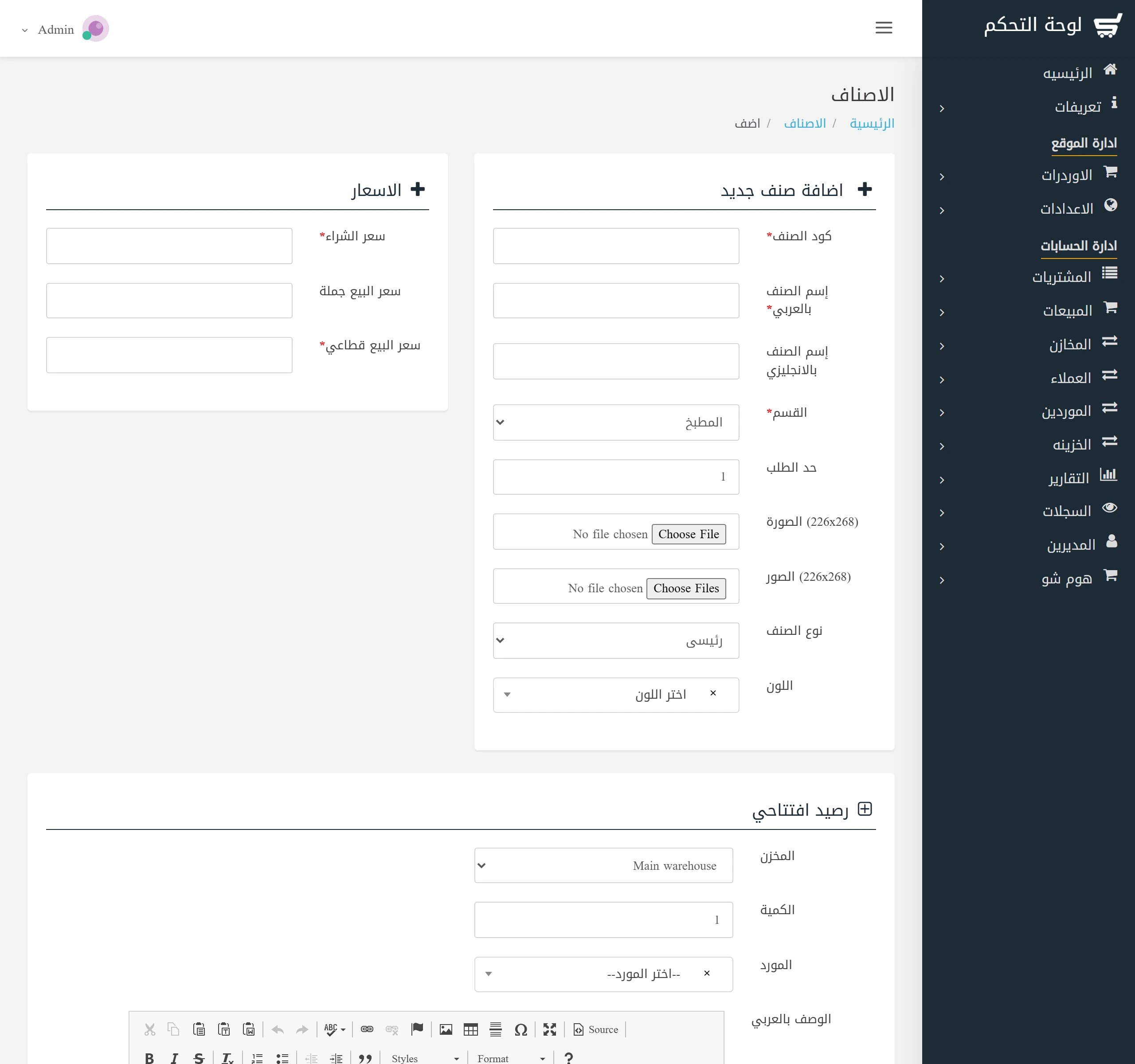Click the Anchor flag icon
This screenshot has height=1064, width=1135.
417,1029
